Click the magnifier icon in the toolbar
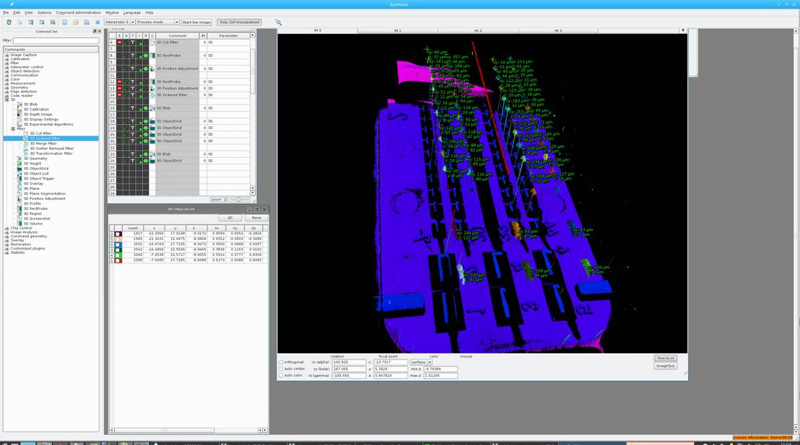The height and width of the screenshot is (445, 800). point(279,22)
